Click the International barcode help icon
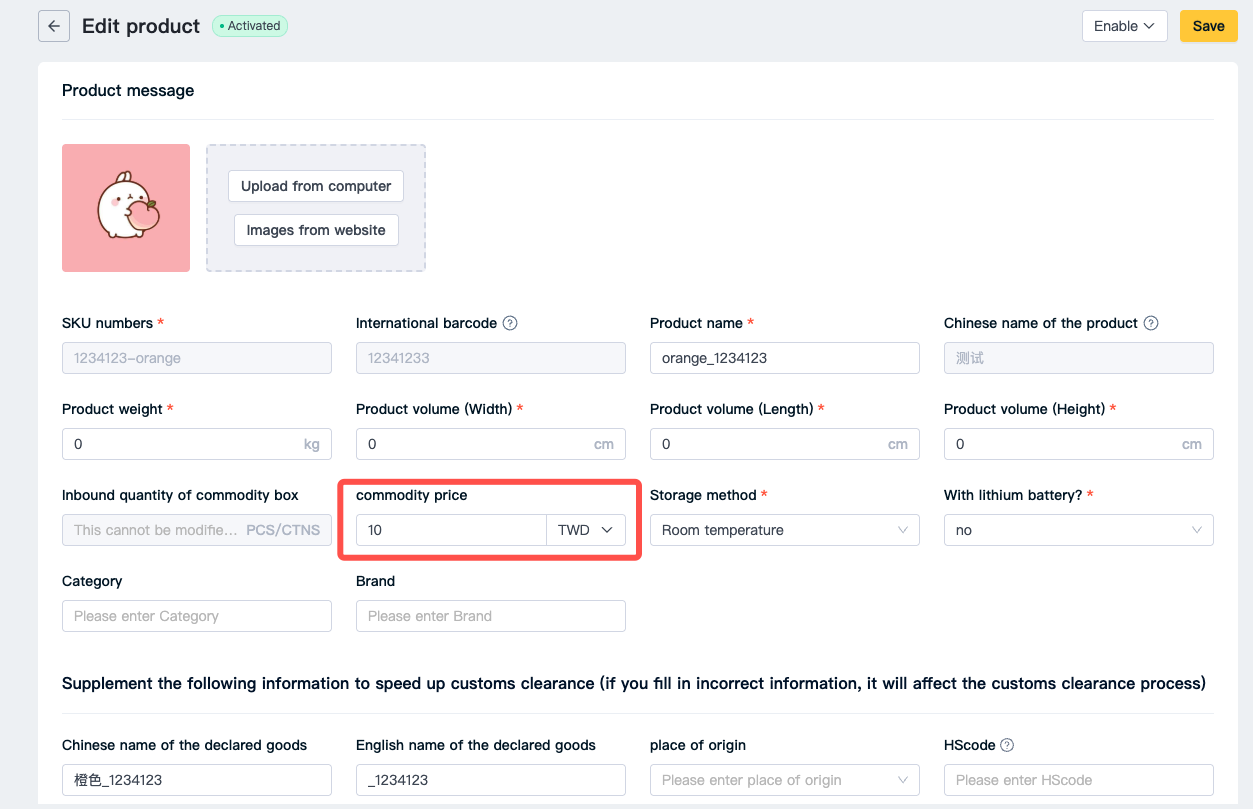The height and width of the screenshot is (809, 1253). point(510,323)
